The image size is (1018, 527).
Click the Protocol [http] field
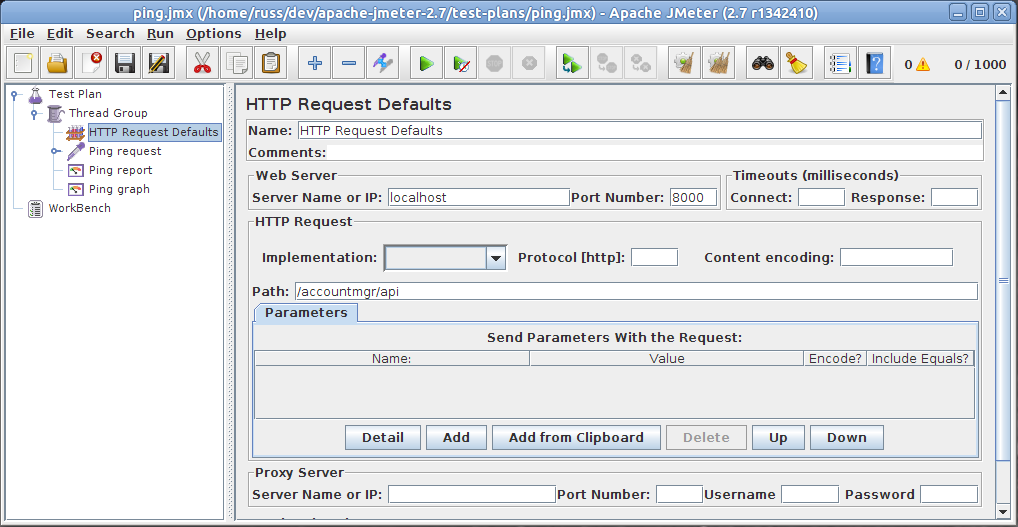654,257
